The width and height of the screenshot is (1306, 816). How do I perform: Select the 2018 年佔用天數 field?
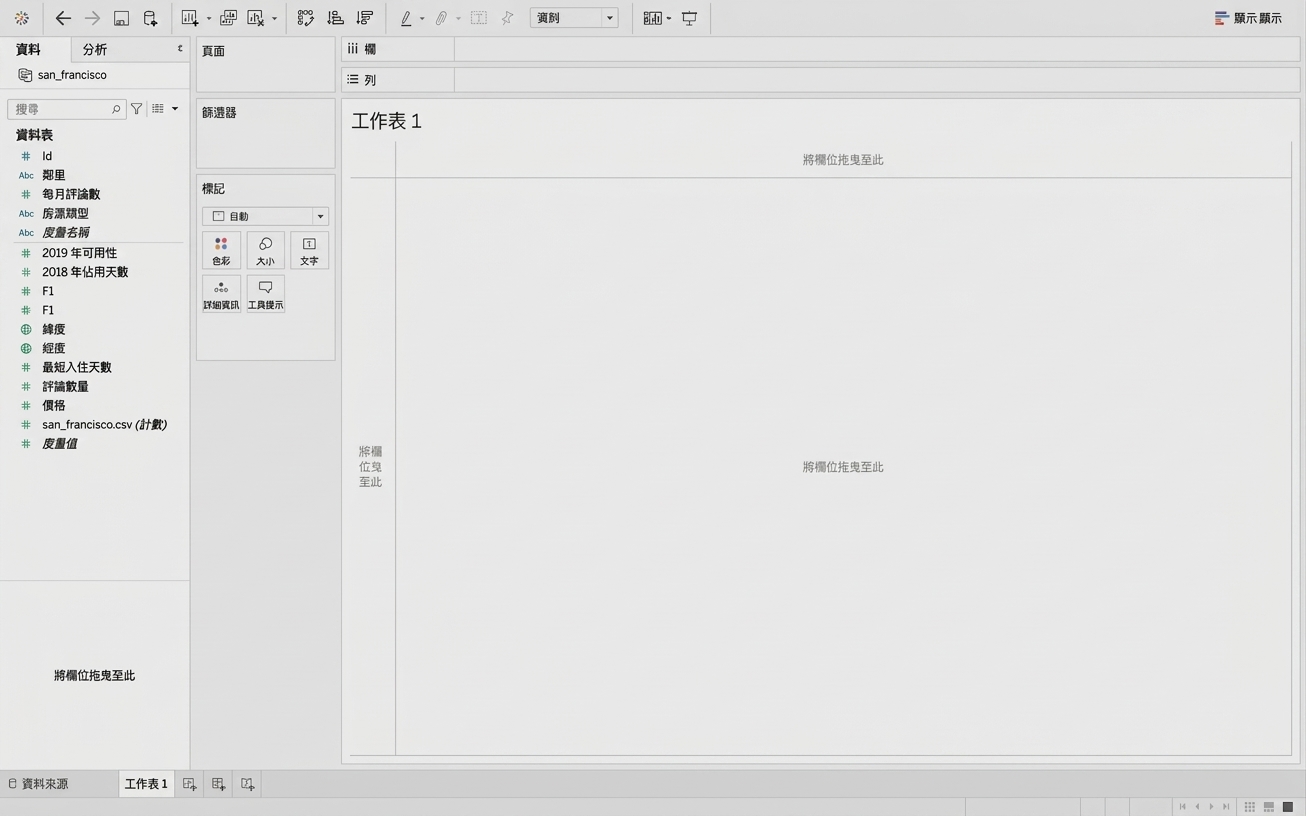(85, 272)
